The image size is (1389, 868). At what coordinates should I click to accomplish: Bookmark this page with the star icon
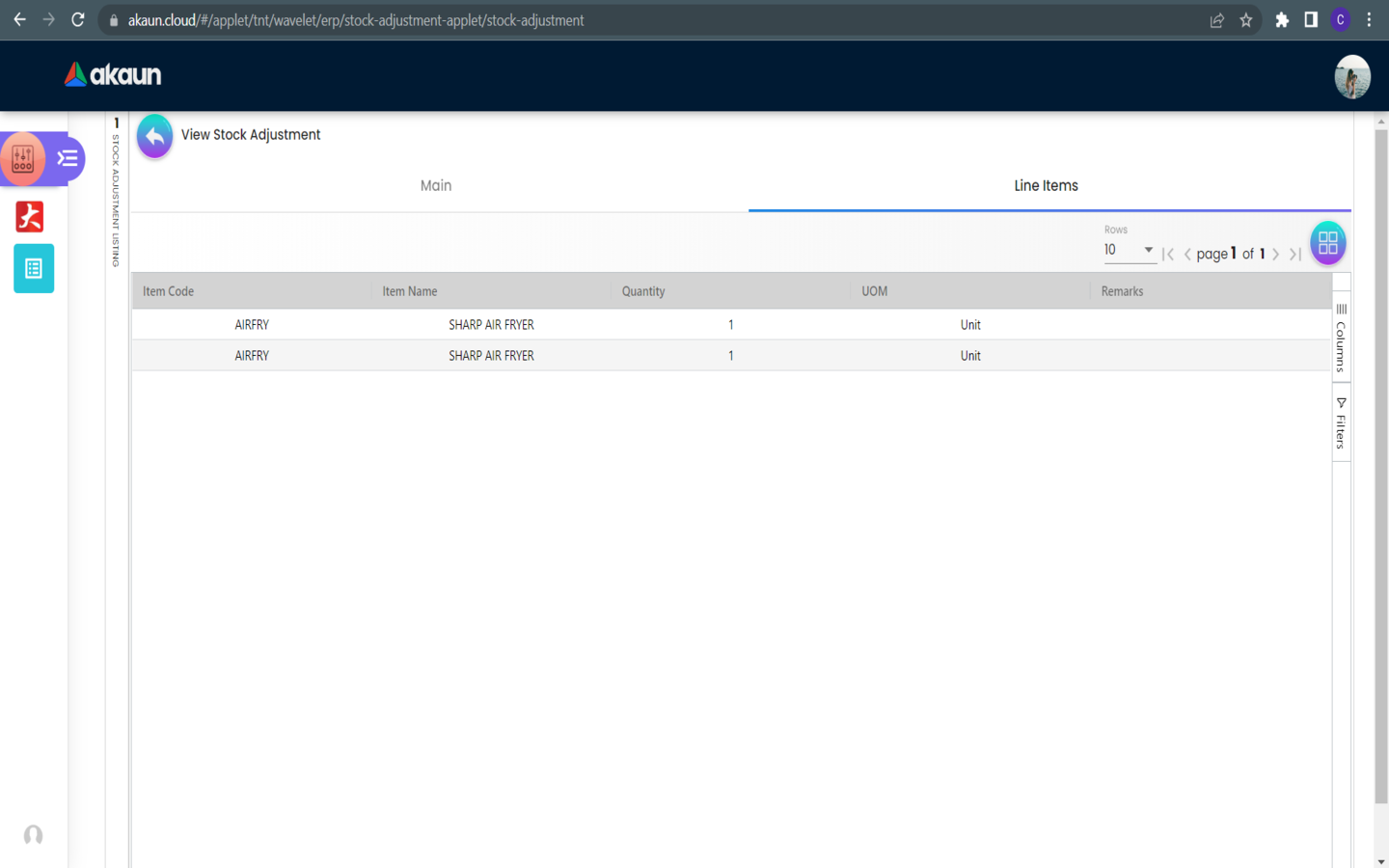point(1246,20)
